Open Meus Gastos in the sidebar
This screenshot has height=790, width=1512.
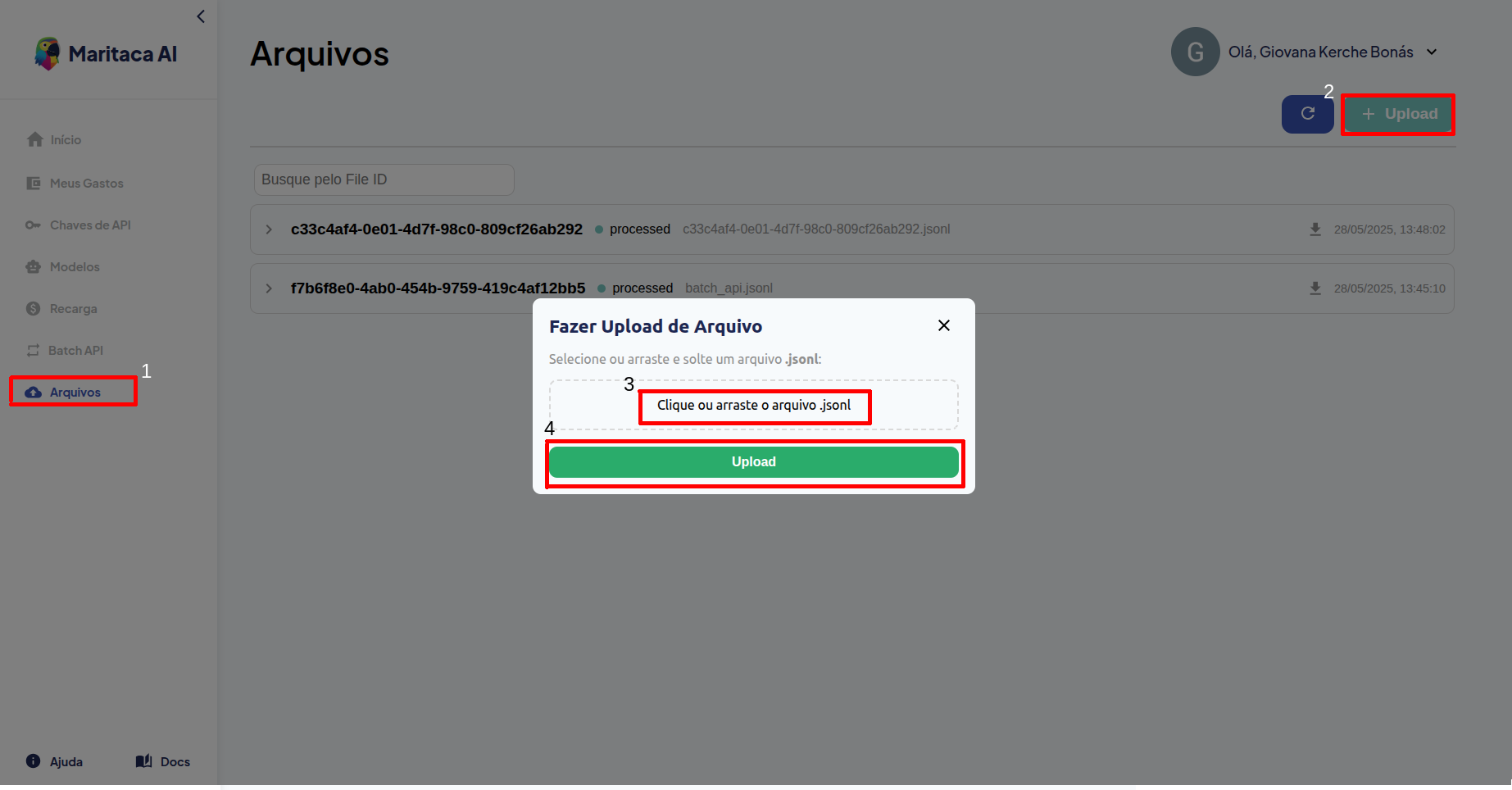[75, 183]
